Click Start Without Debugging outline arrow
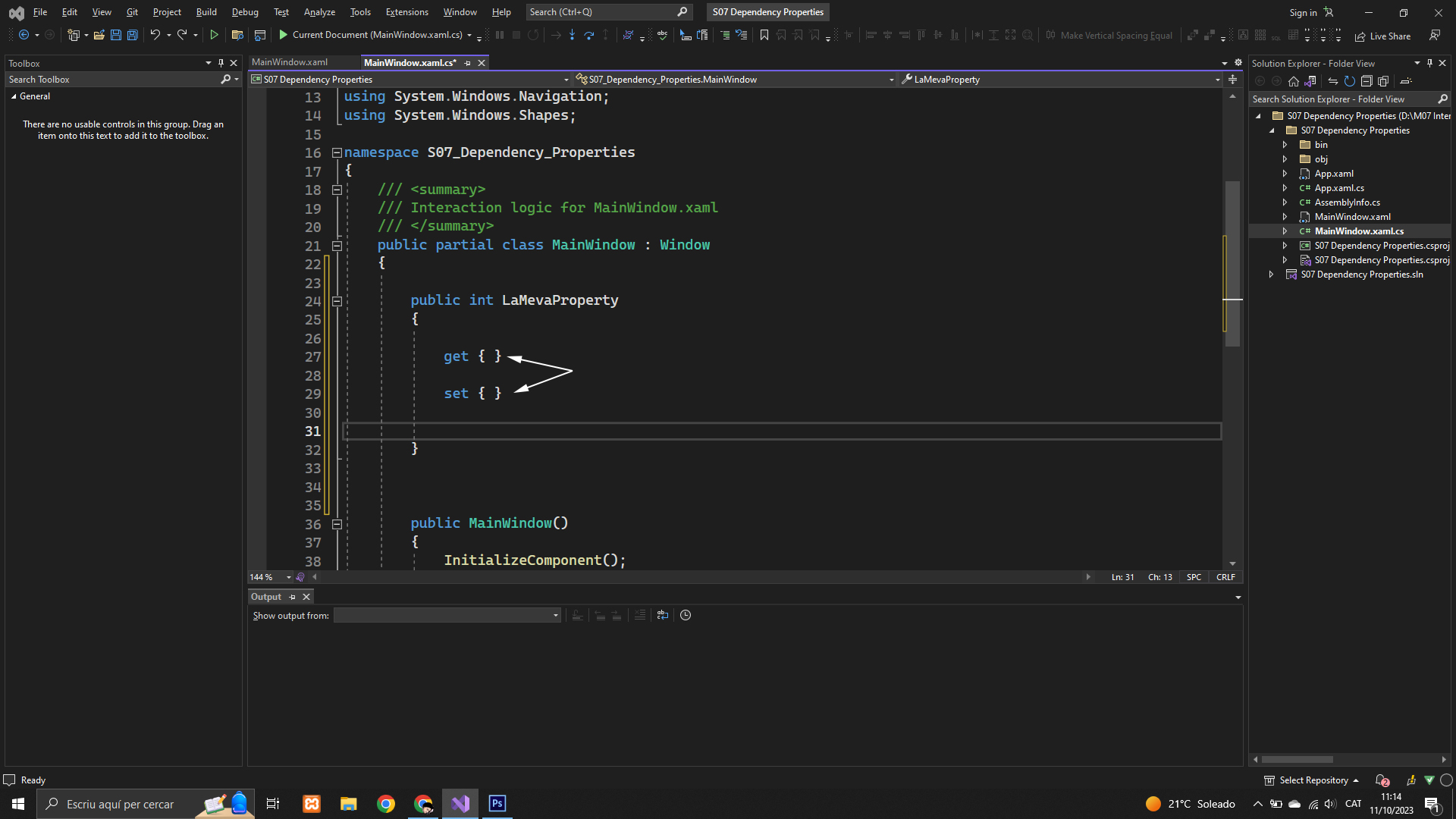Viewport: 1456px width, 819px height. coord(214,35)
